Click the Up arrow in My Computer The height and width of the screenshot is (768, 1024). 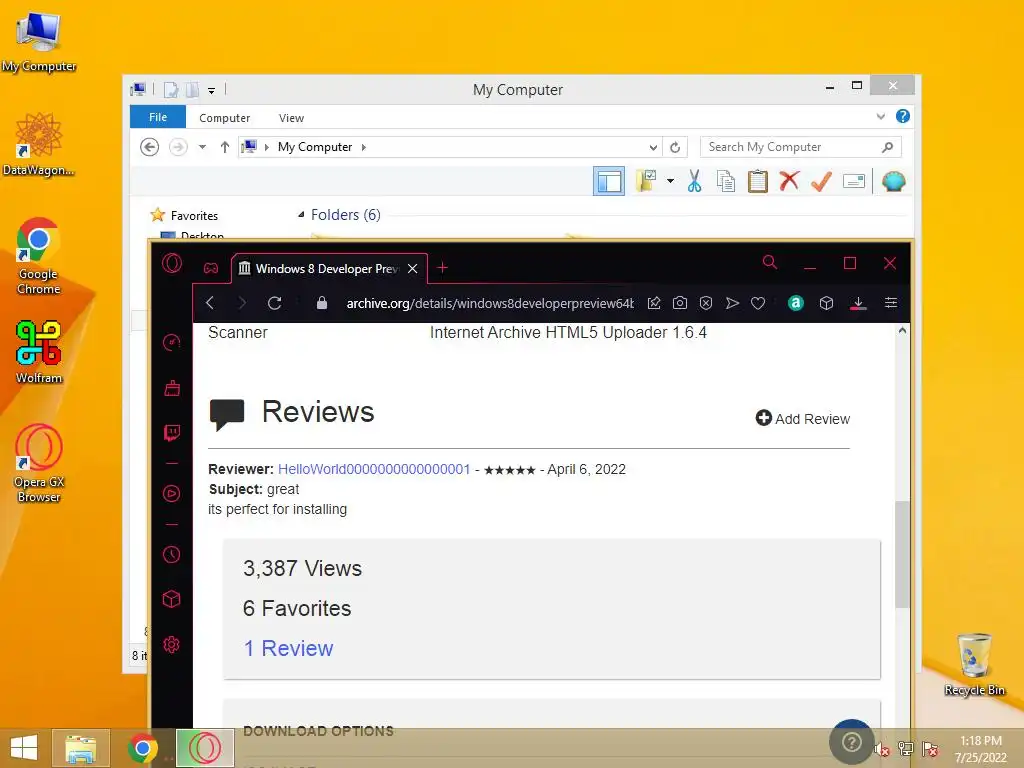(x=225, y=147)
